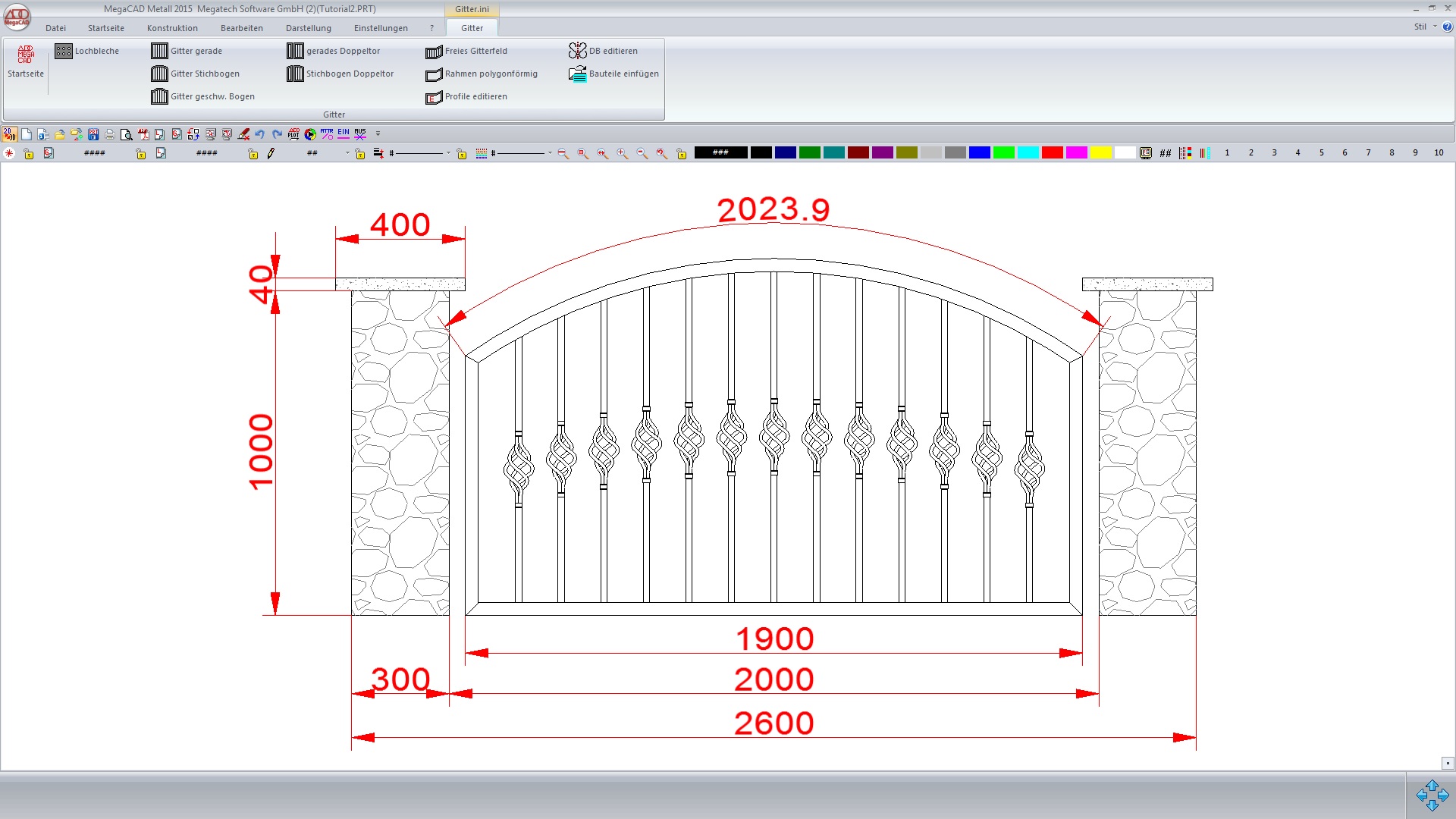Click the Bauteile einfügen icon
The width and height of the screenshot is (1456, 819).
click(578, 74)
